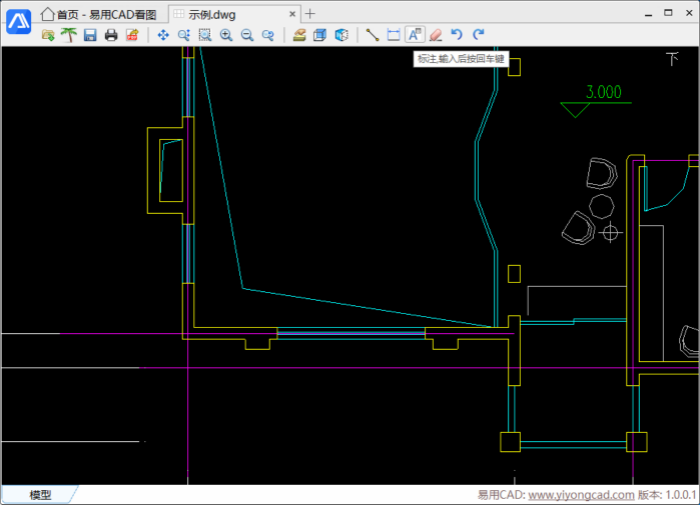
Task: Open the layers manager icon
Action: tap(299, 35)
